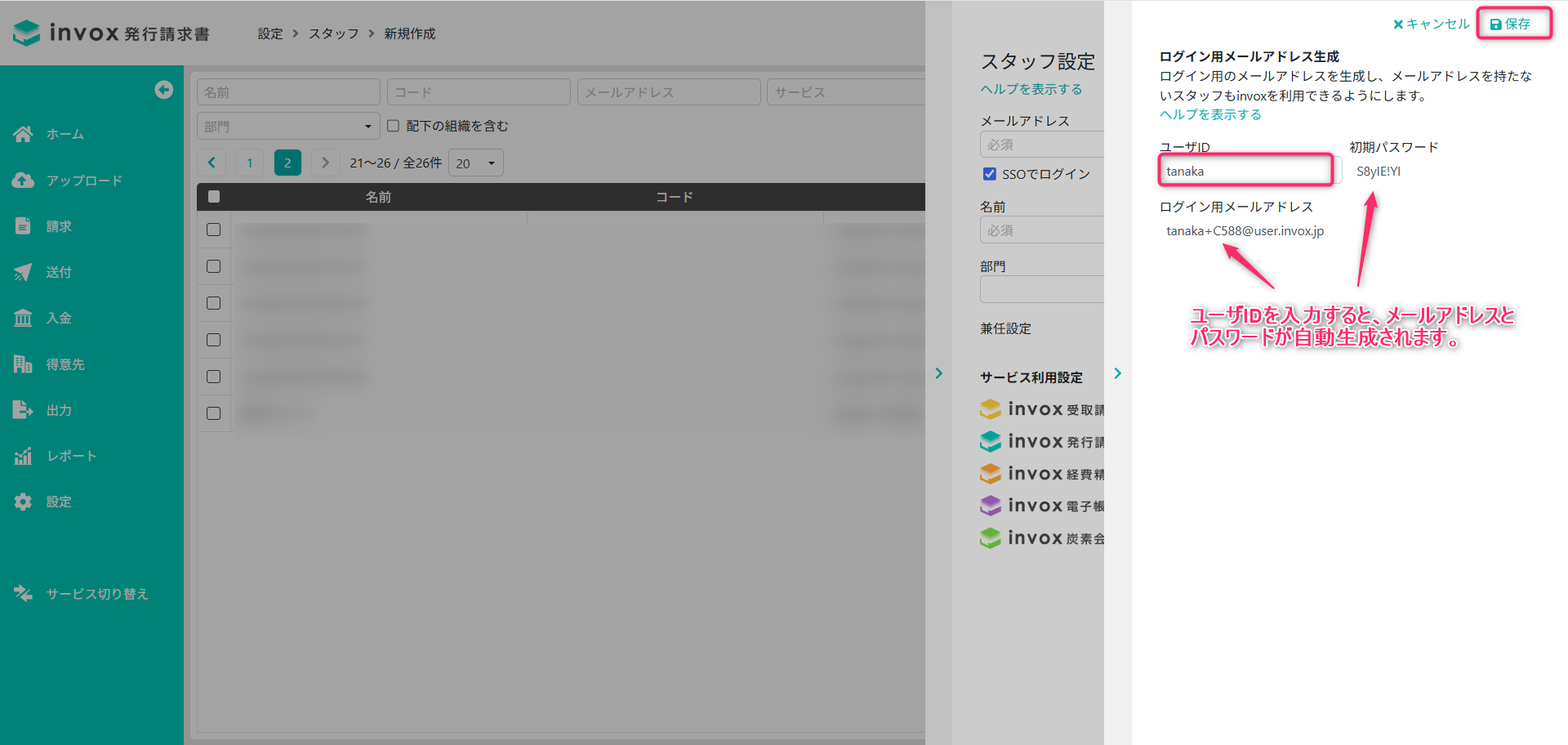The height and width of the screenshot is (745, 1568).
Task: Collapse the sidebar with the back arrow
Action: click(163, 90)
